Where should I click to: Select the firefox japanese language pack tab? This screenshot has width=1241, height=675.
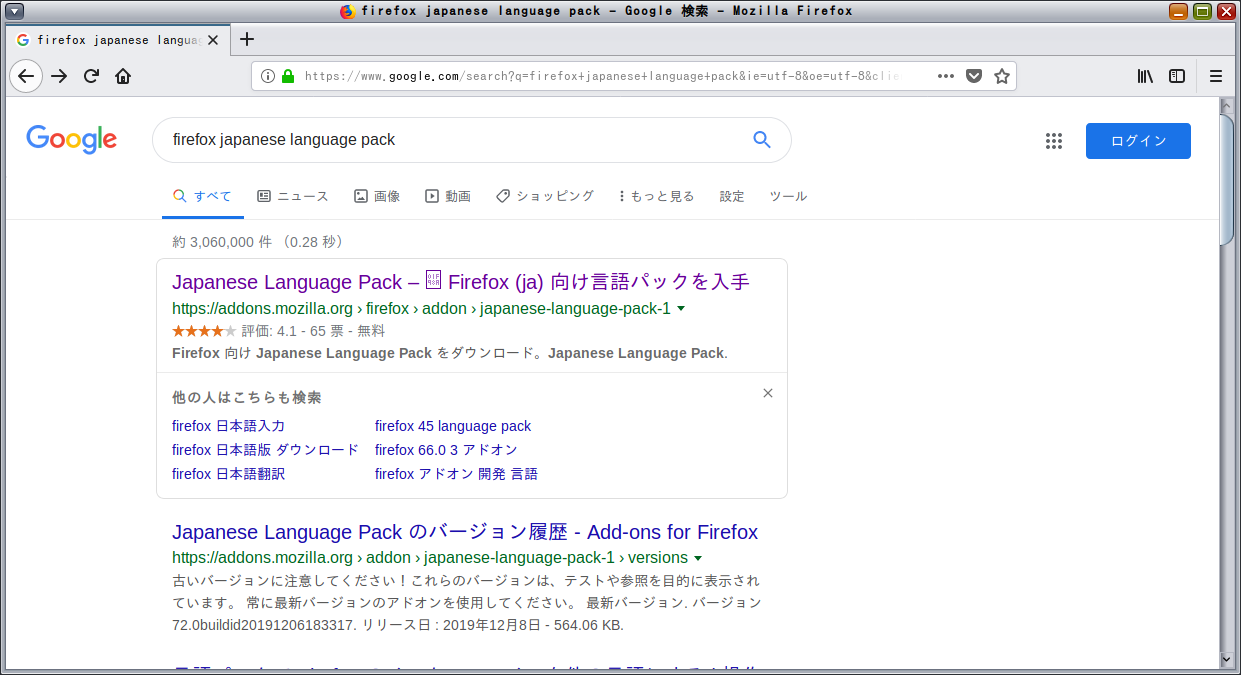coord(118,40)
